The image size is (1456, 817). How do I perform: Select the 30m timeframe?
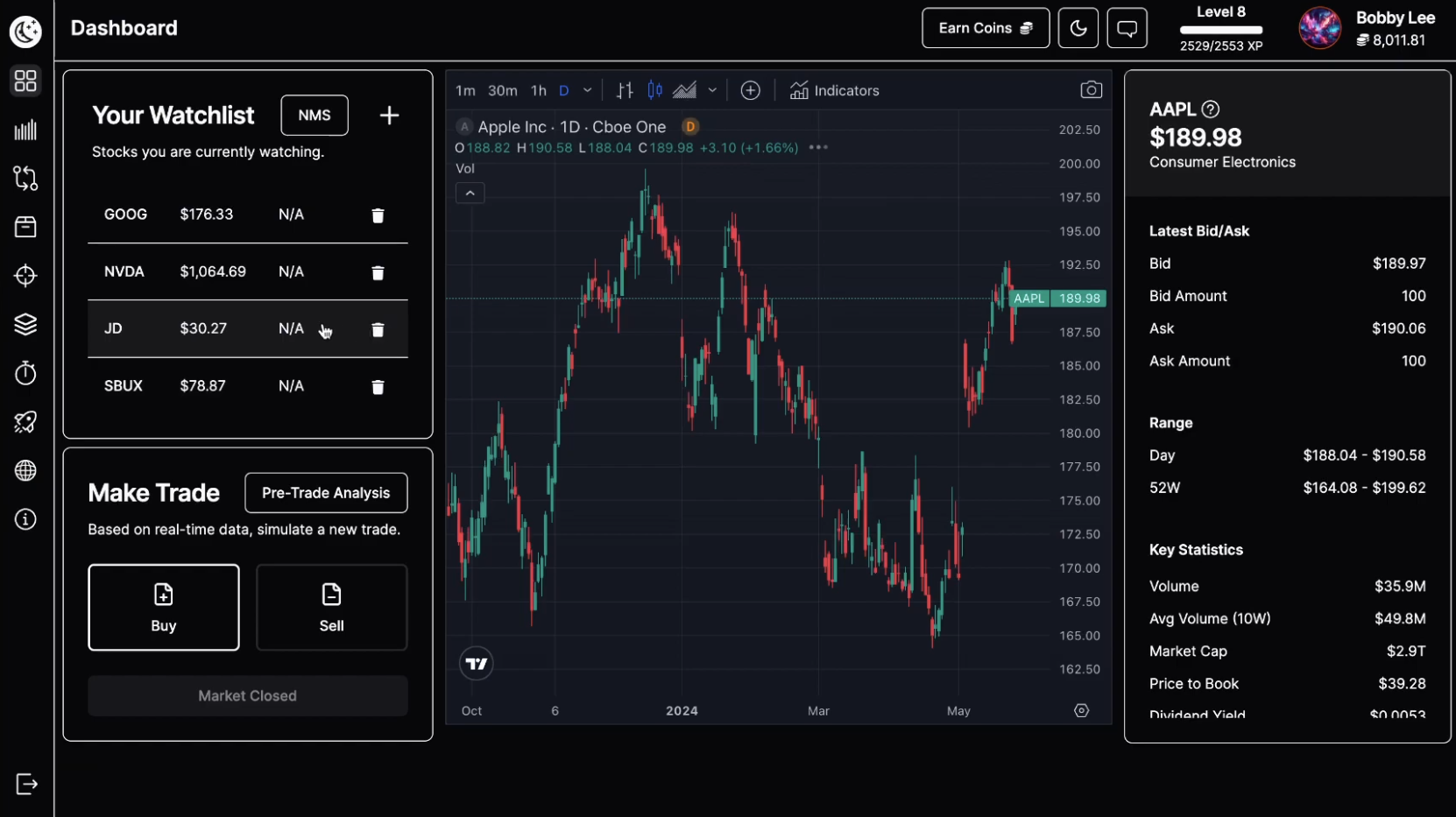(502, 90)
